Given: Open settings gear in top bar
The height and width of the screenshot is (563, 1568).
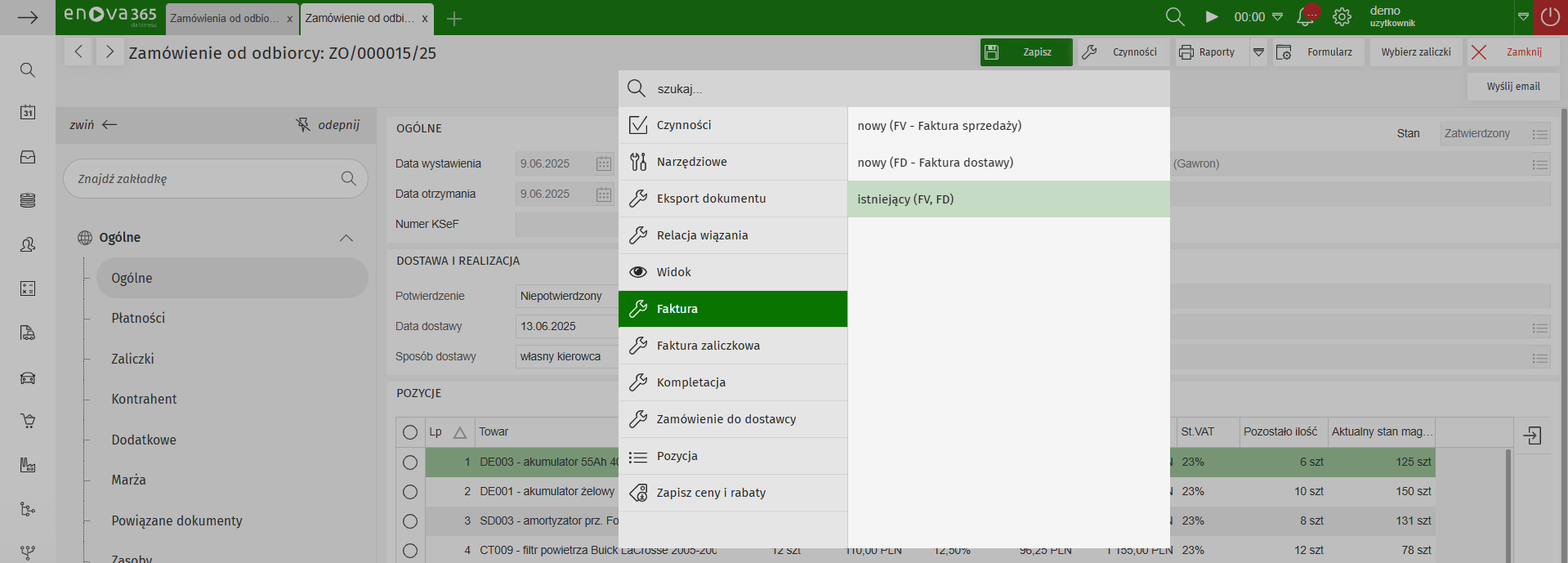Looking at the screenshot, I should click(1342, 17).
